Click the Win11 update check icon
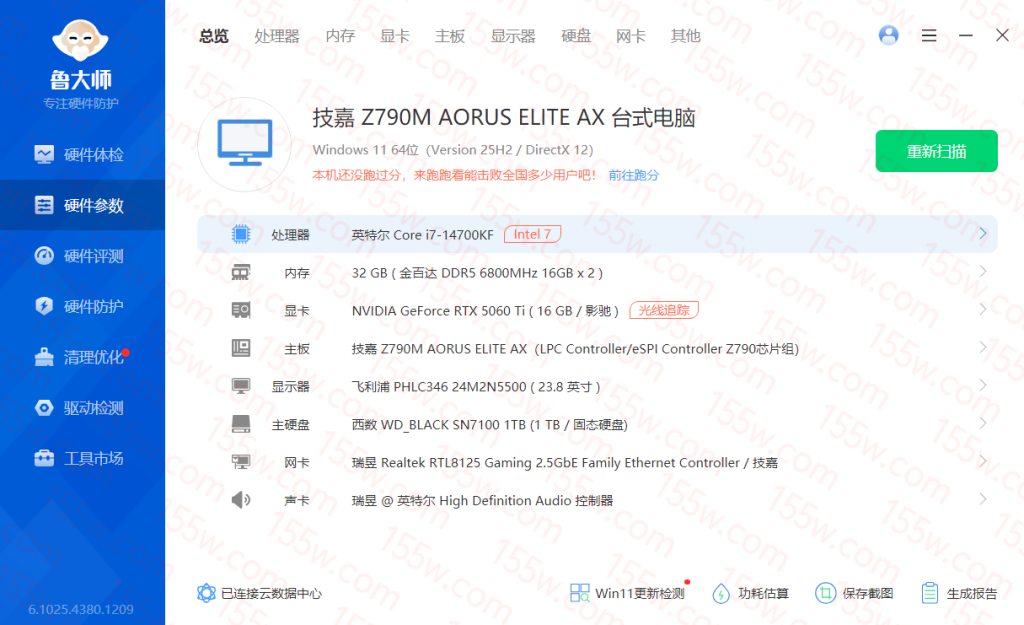 pos(580,593)
